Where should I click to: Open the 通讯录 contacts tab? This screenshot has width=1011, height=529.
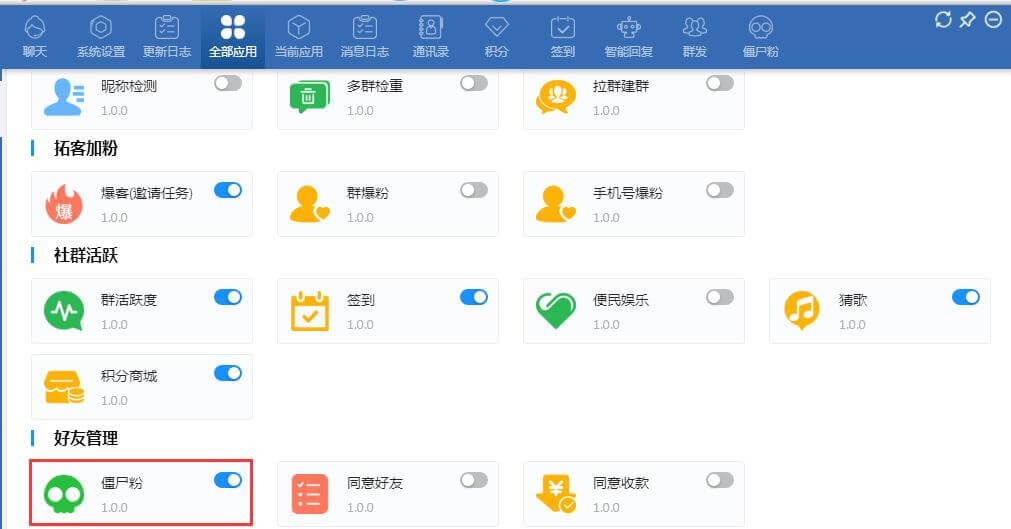430,37
